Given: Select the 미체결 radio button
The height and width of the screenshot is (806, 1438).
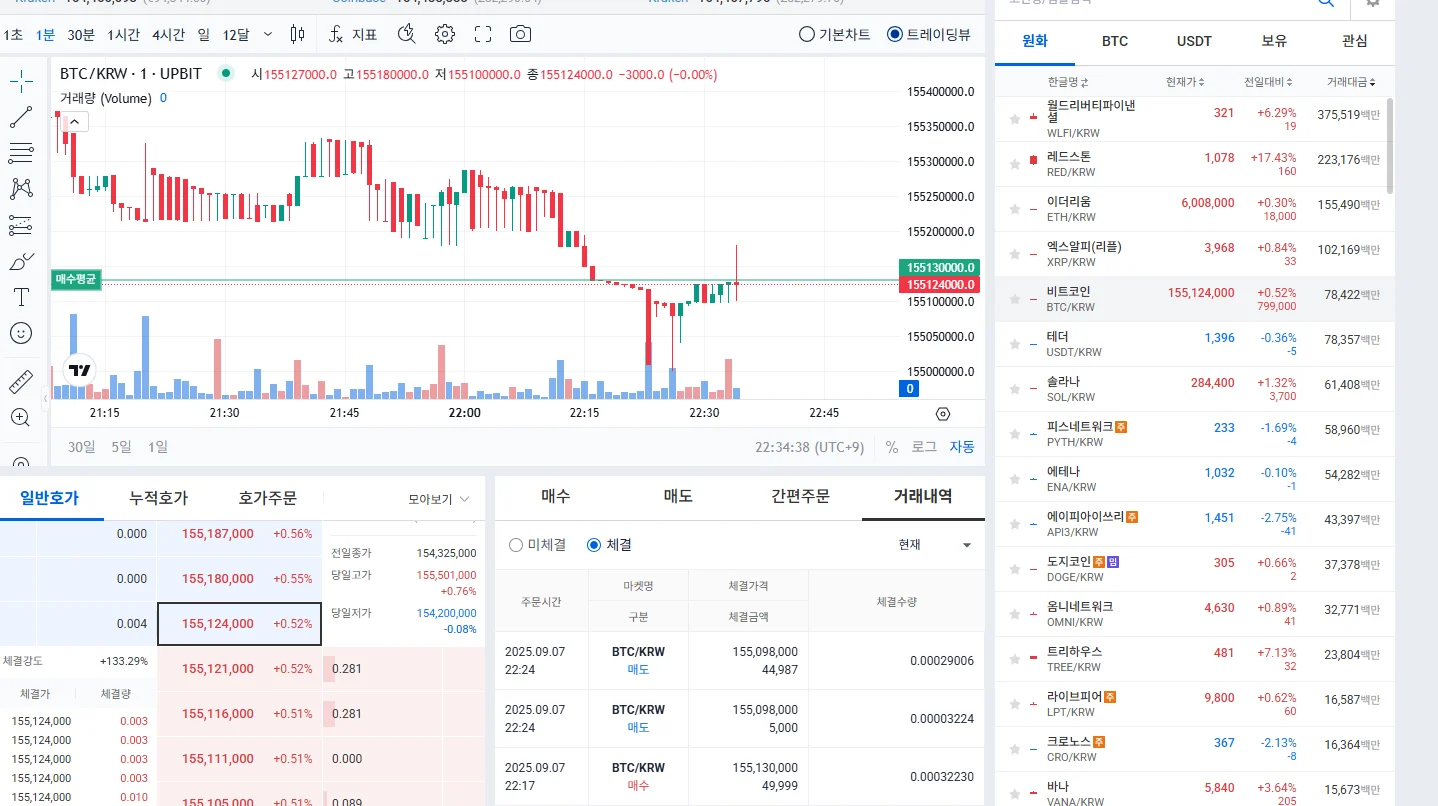Looking at the screenshot, I should tap(537, 545).
